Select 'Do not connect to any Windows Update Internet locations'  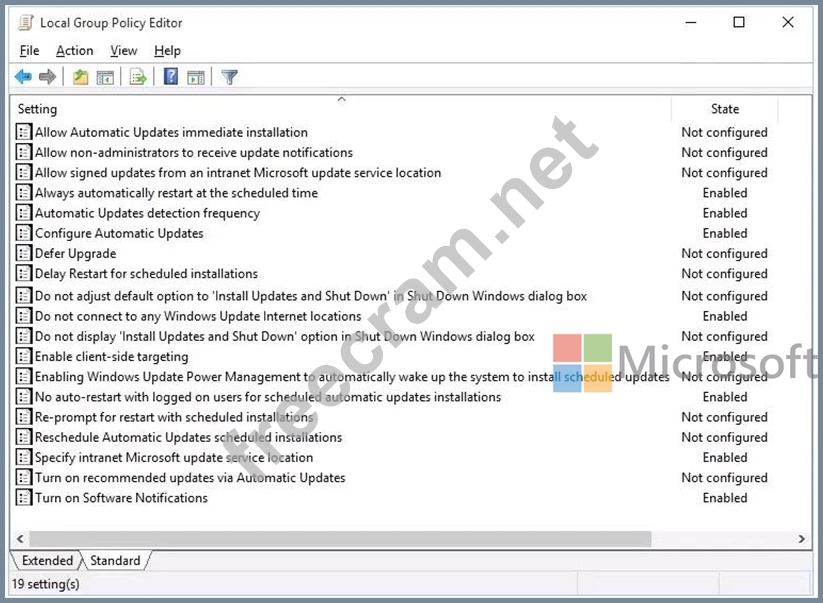click(x=198, y=316)
